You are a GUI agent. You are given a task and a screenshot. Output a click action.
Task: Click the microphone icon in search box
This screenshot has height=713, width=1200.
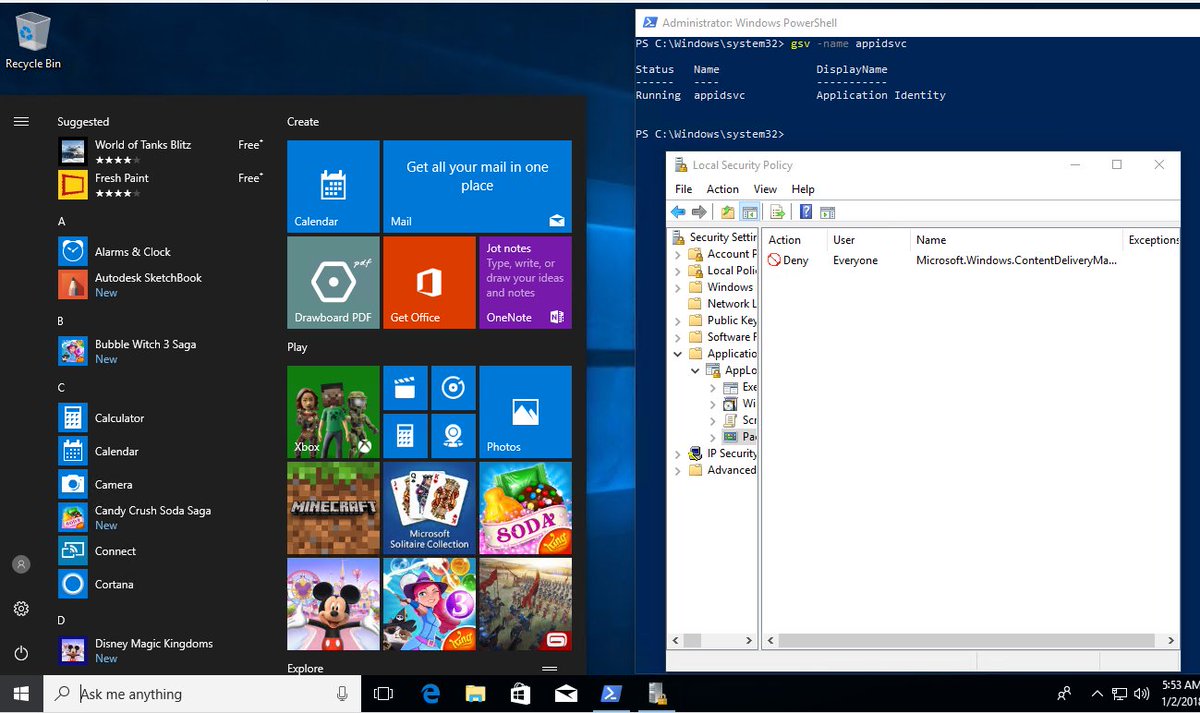[x=342, y=693]
